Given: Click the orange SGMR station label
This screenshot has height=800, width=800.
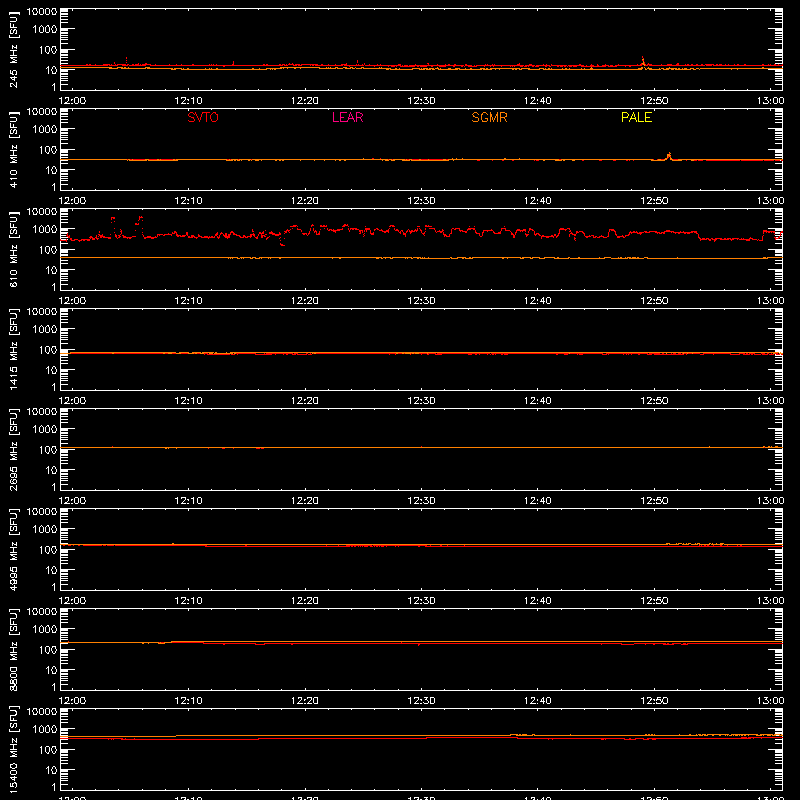Looking at the screenshot, I should [x=489, y=117].
